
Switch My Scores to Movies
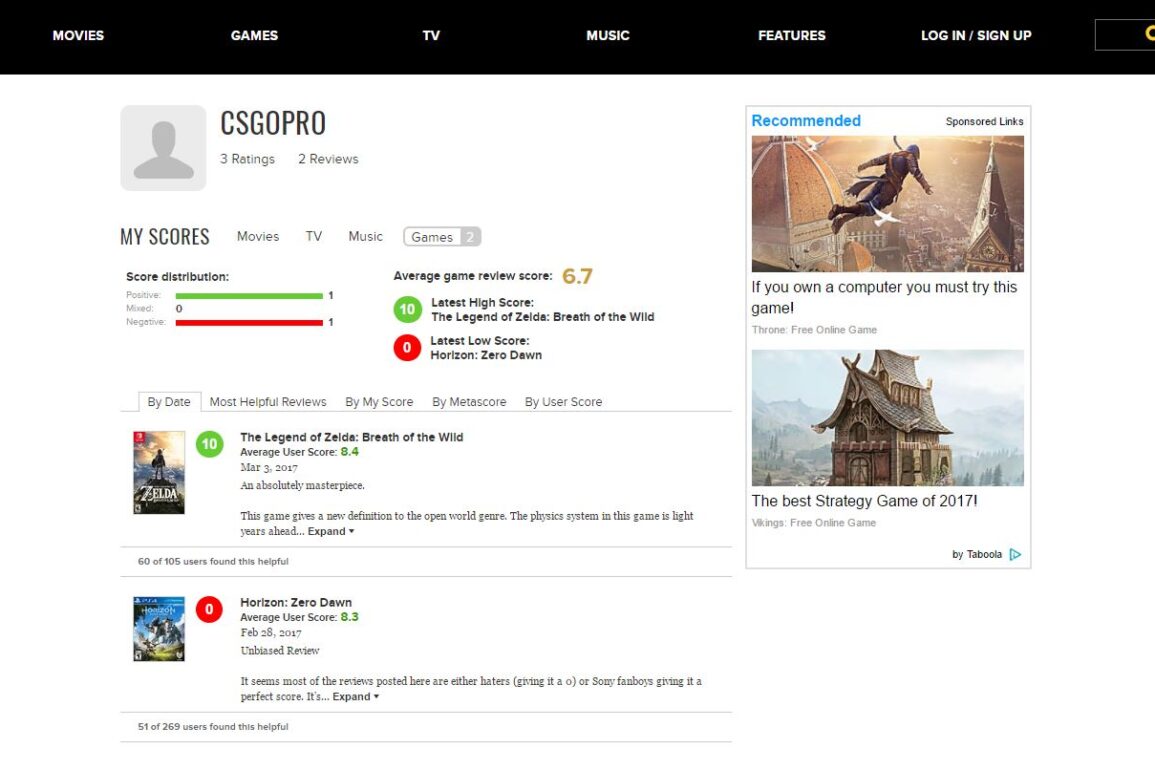(x=258, y=237)
